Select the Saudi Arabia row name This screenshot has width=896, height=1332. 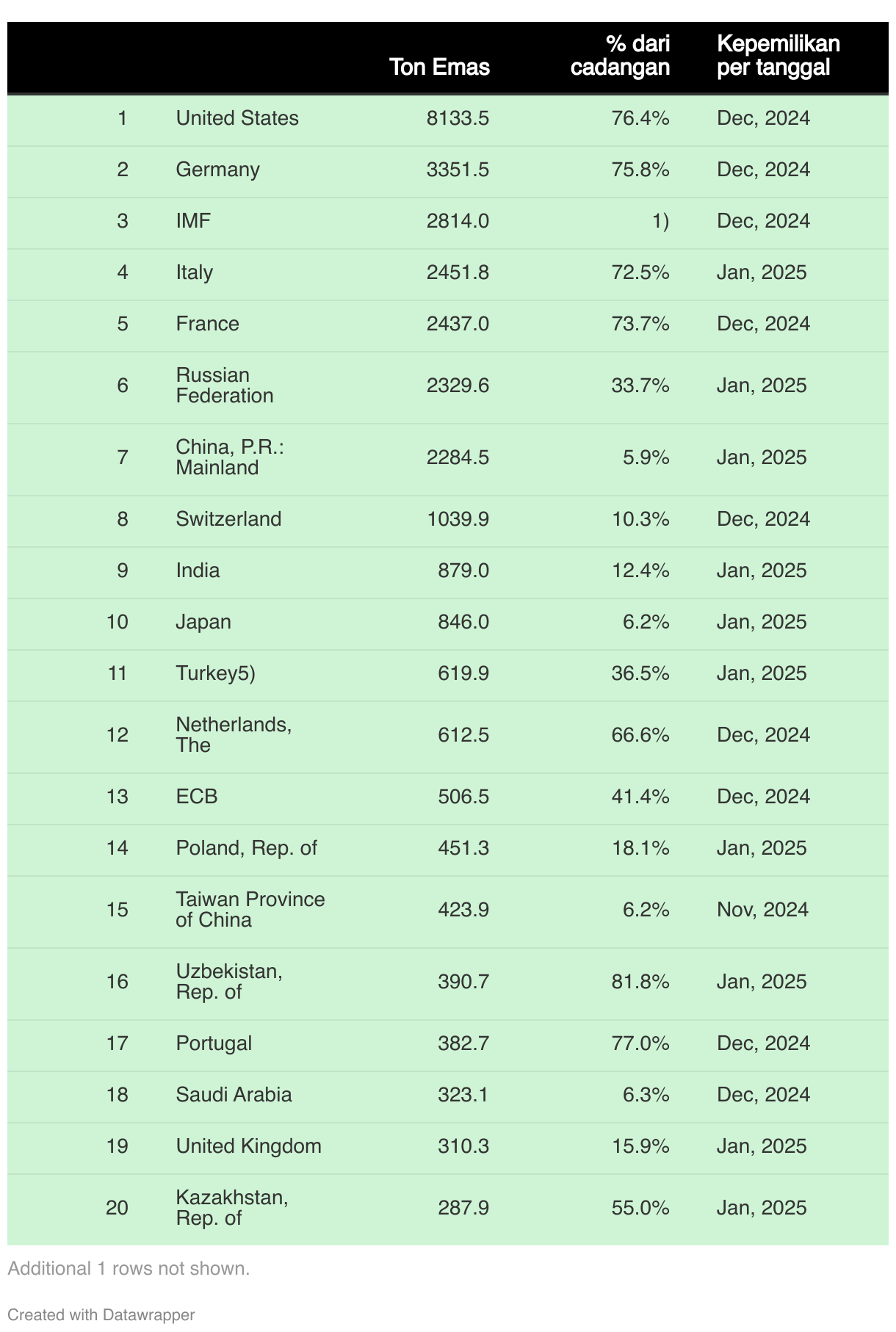tap(234, 1095)
